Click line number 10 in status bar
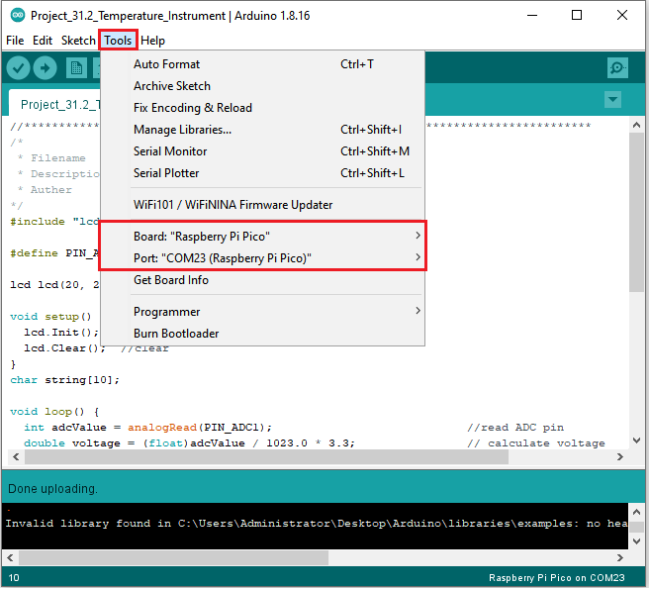The width and height of the screenshot is (650, 589). (14, 578)
